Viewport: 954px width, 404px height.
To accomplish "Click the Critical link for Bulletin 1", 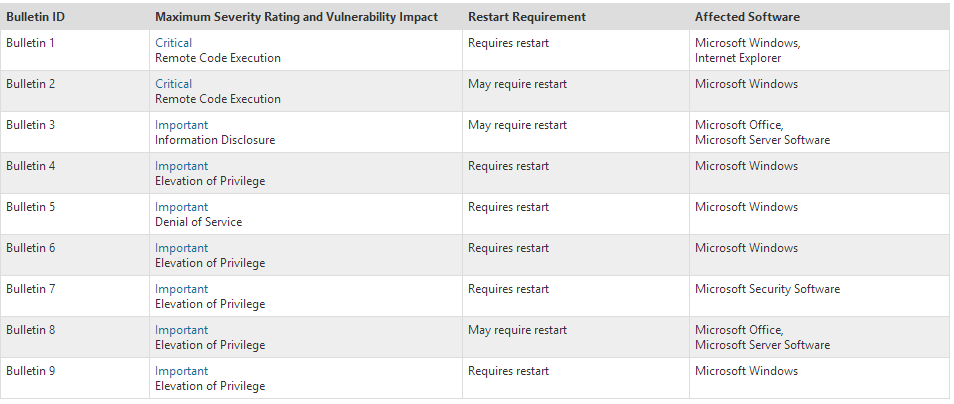I will [173, 43].
